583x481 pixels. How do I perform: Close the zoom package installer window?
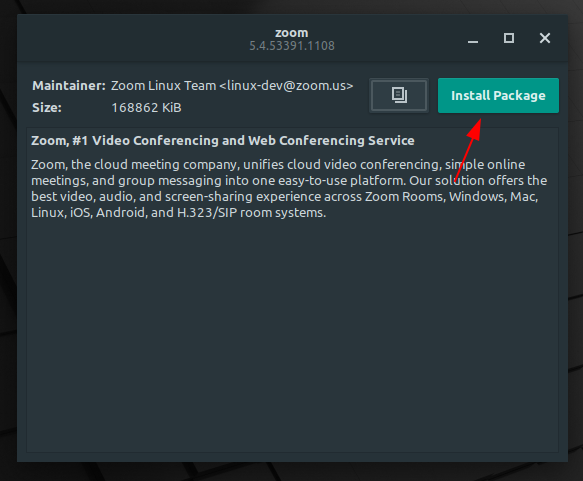pos(545,38)
